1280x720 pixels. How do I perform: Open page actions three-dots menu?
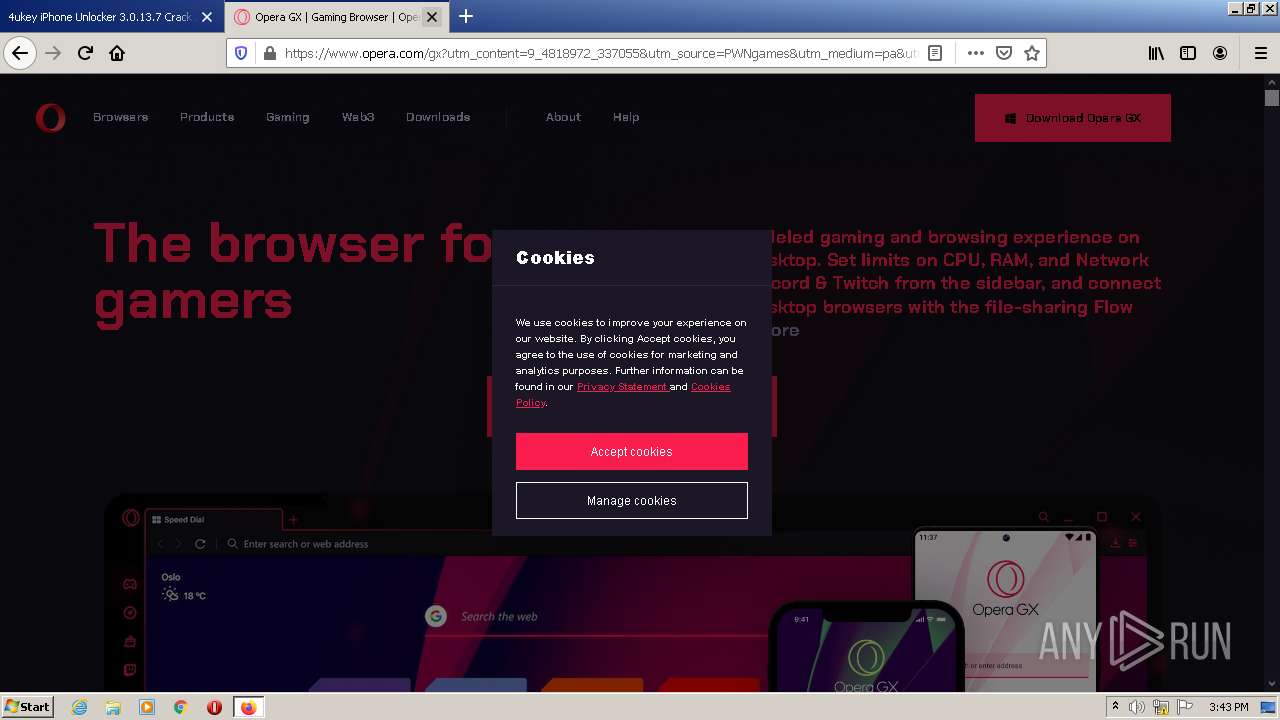(976, 53)
